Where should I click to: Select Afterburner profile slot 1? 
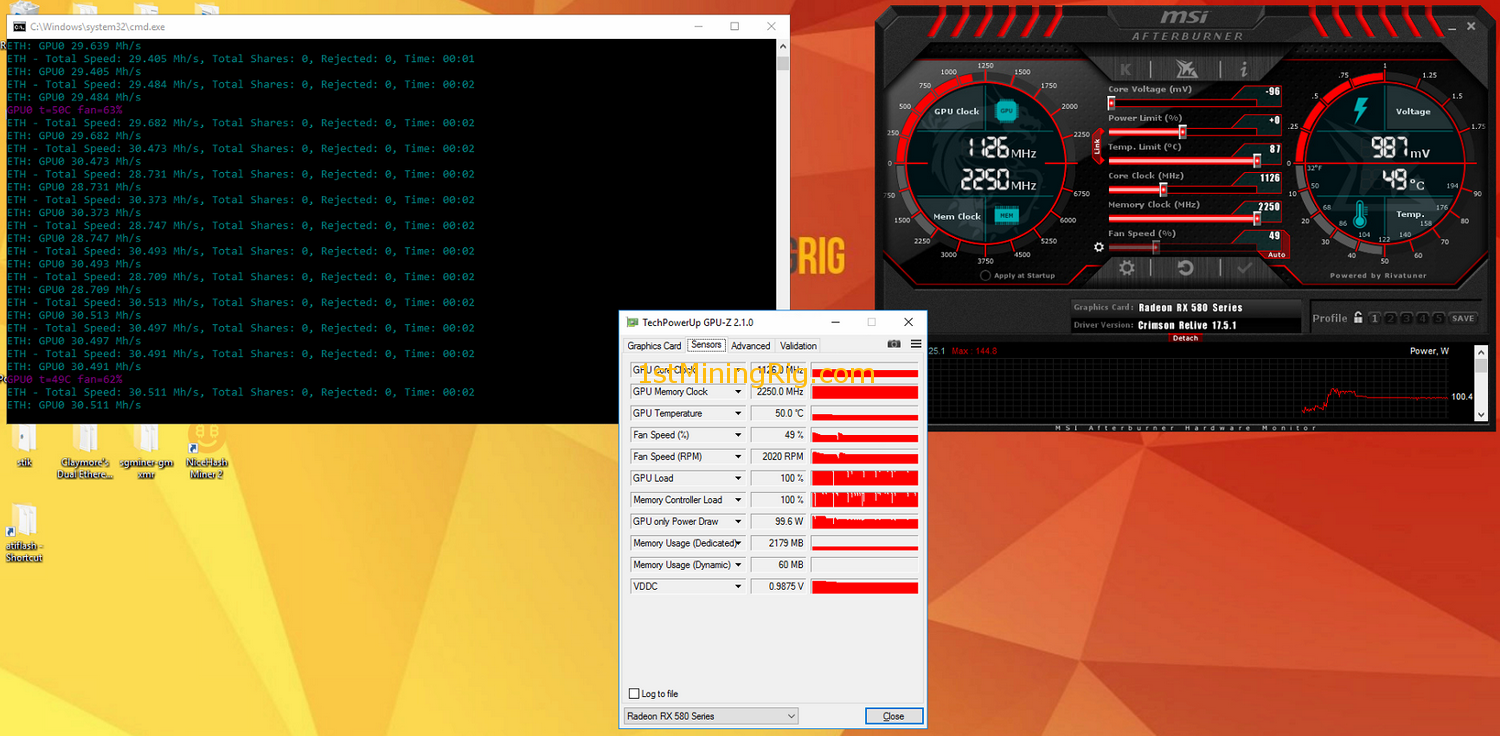pyautogui.click(x=1377, y=318)
